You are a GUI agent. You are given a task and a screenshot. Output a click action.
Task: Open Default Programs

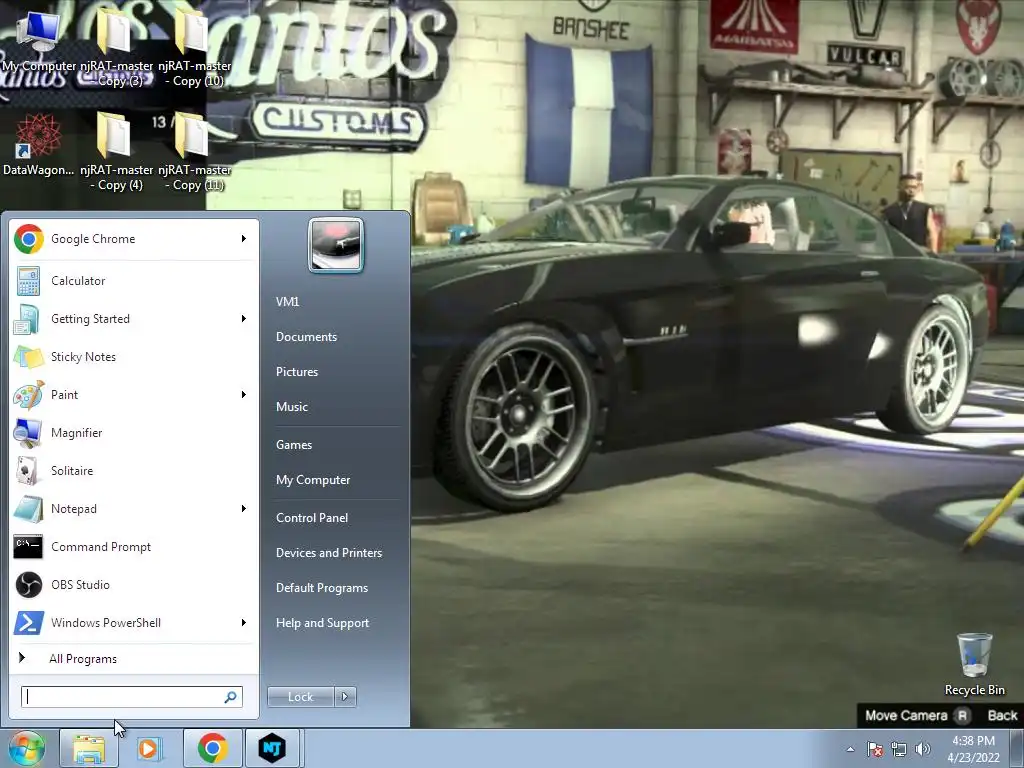(x=322, y=588)
